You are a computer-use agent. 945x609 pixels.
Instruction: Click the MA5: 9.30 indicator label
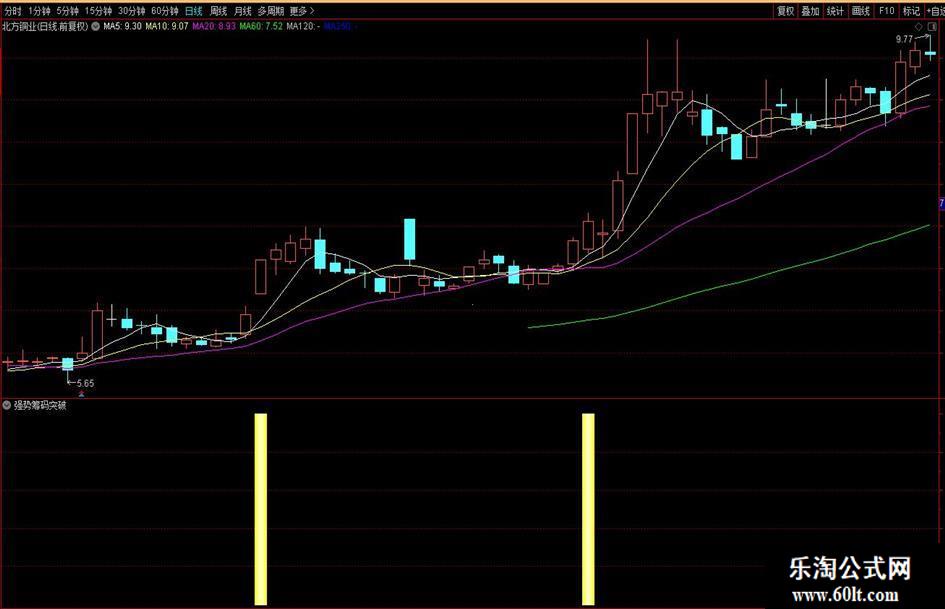pos(122,27)
